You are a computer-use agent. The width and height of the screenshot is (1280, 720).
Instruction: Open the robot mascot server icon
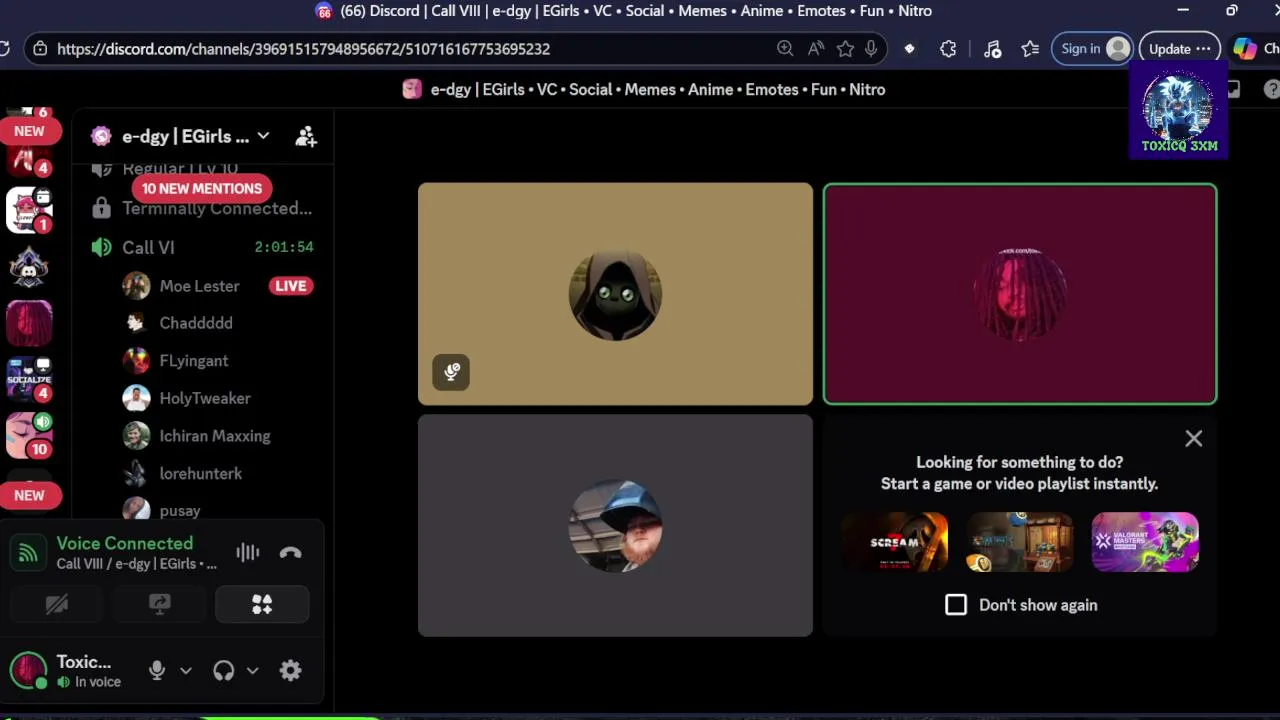29,266
